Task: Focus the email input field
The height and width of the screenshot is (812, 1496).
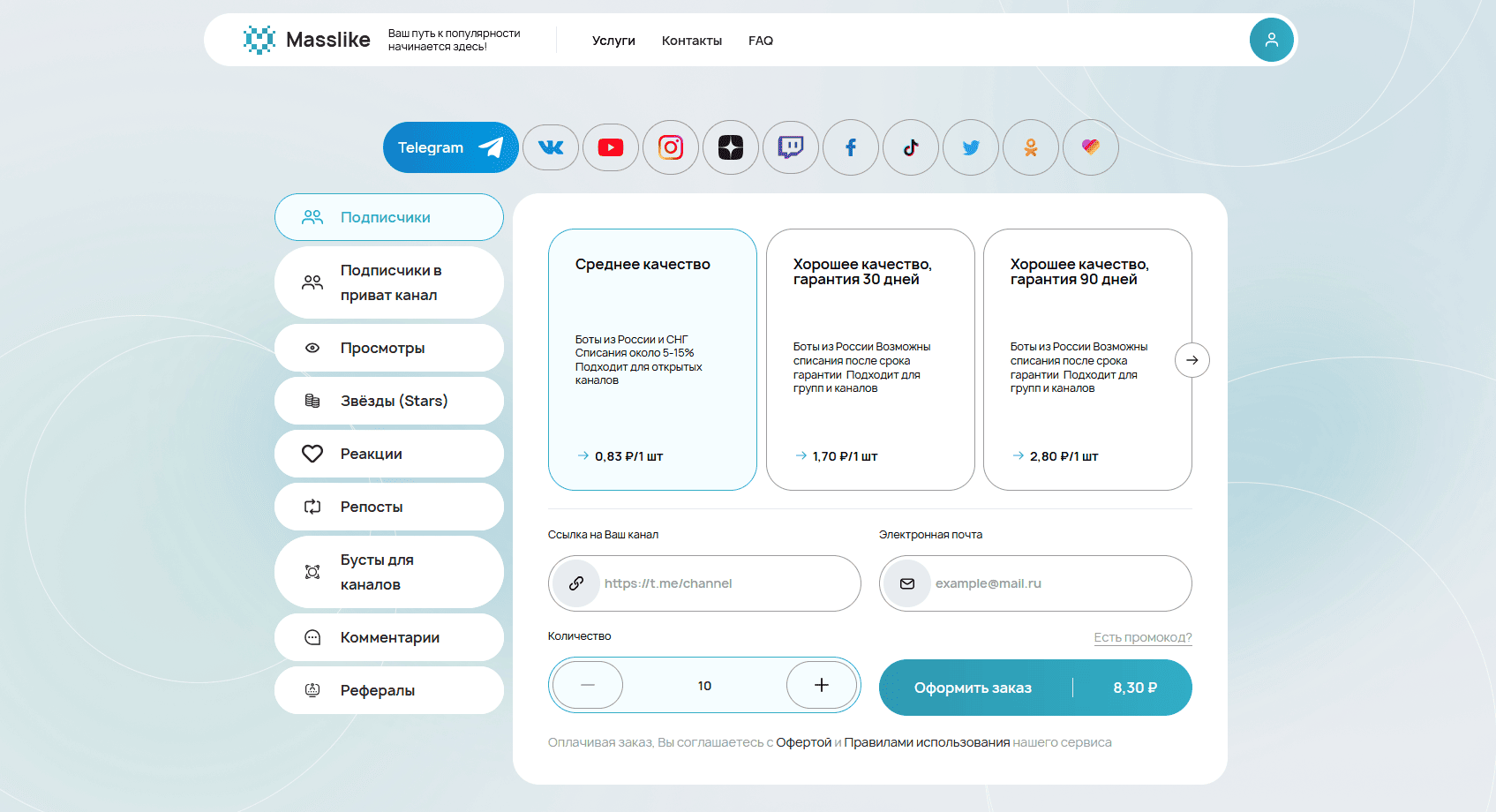Action: coord(1035,583)
